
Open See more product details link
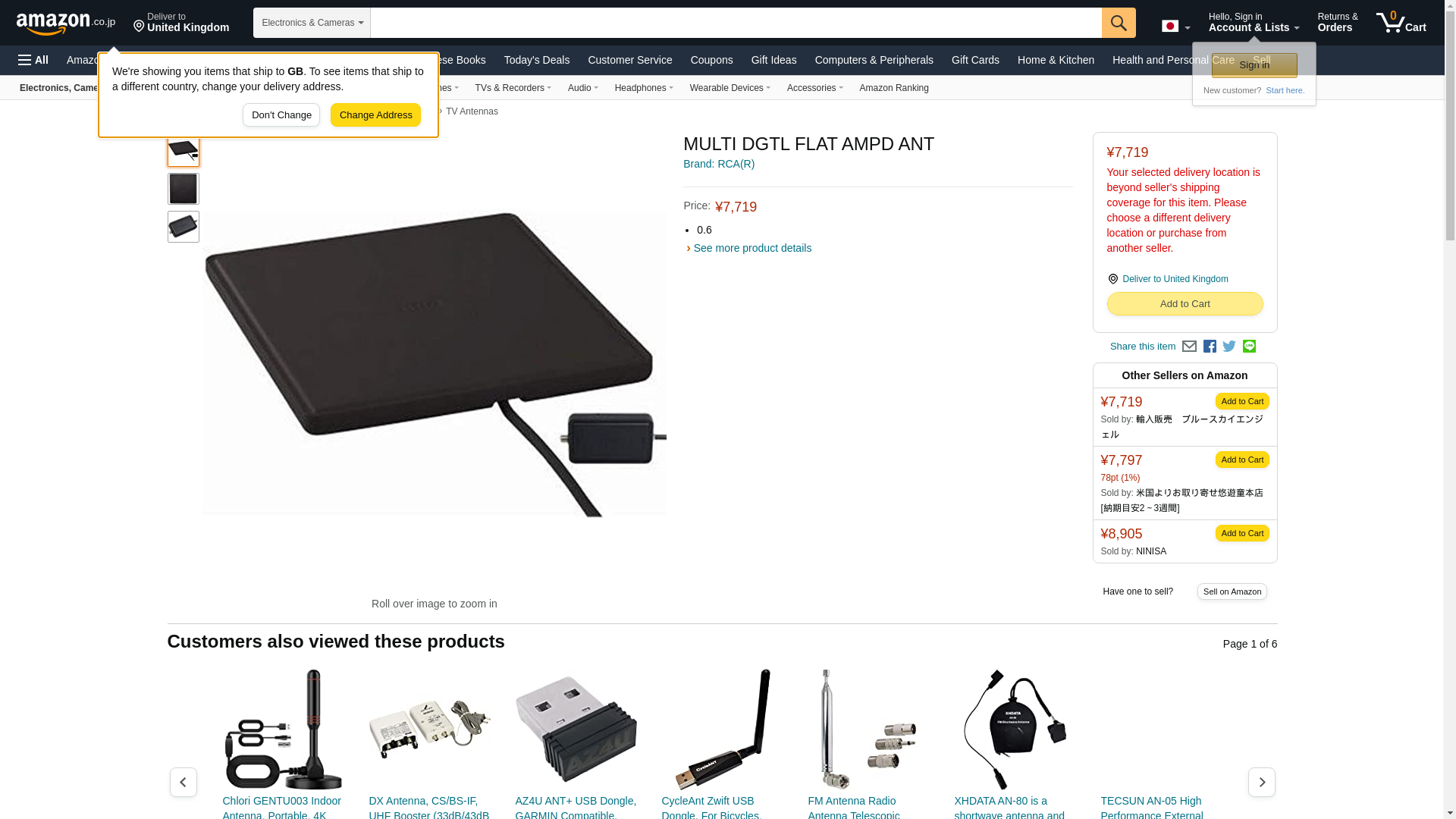pyautogui.click(x=752, y=248)
